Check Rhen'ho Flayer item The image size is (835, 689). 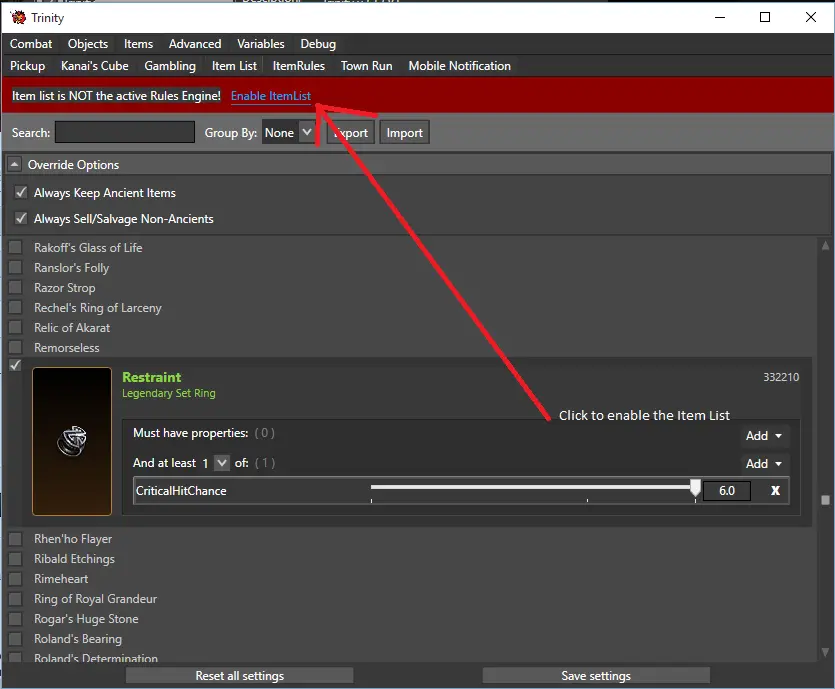(x=15, y=539)
